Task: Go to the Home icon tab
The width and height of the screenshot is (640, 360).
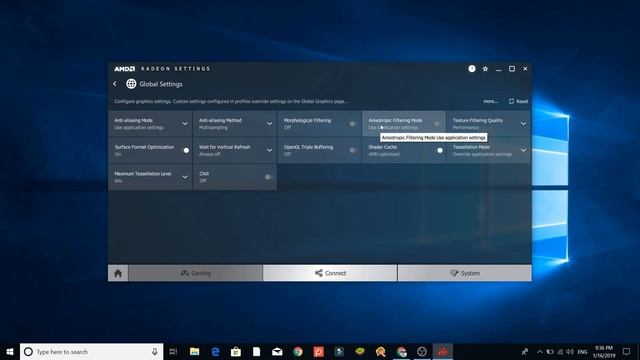Action: pos(118,273)
